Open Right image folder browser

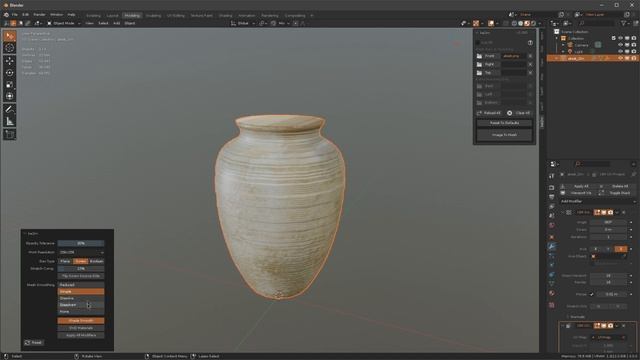[x=480, y=64]
